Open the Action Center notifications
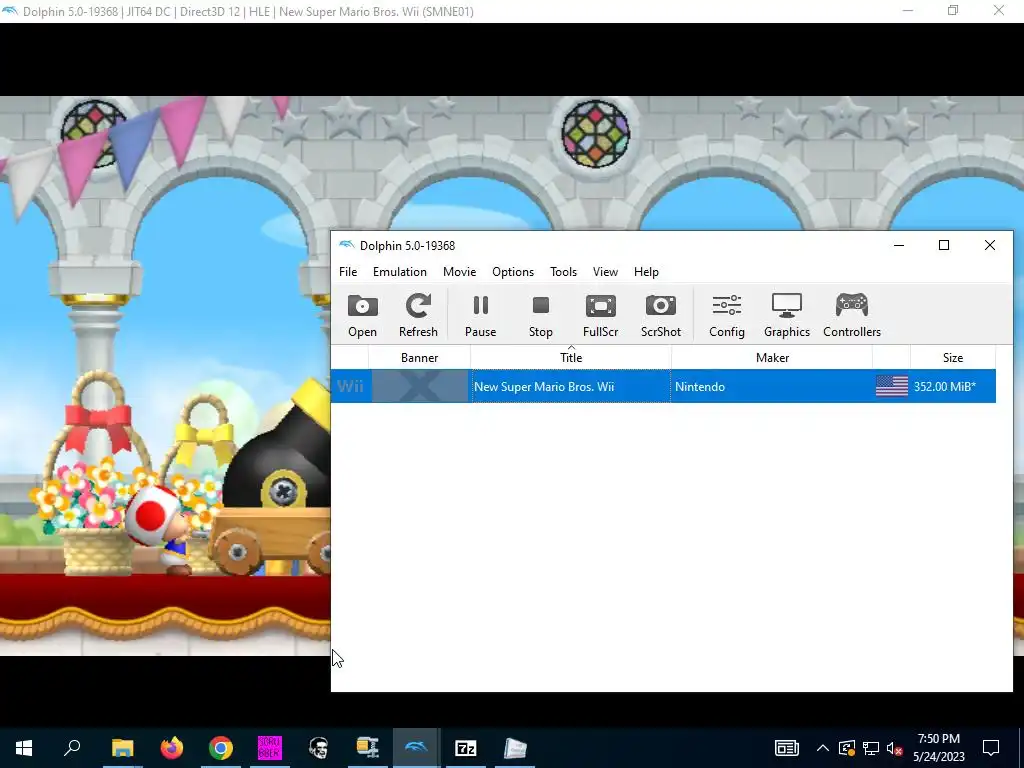Viewport: 1024px width, 768px height. tap(991, 748)
